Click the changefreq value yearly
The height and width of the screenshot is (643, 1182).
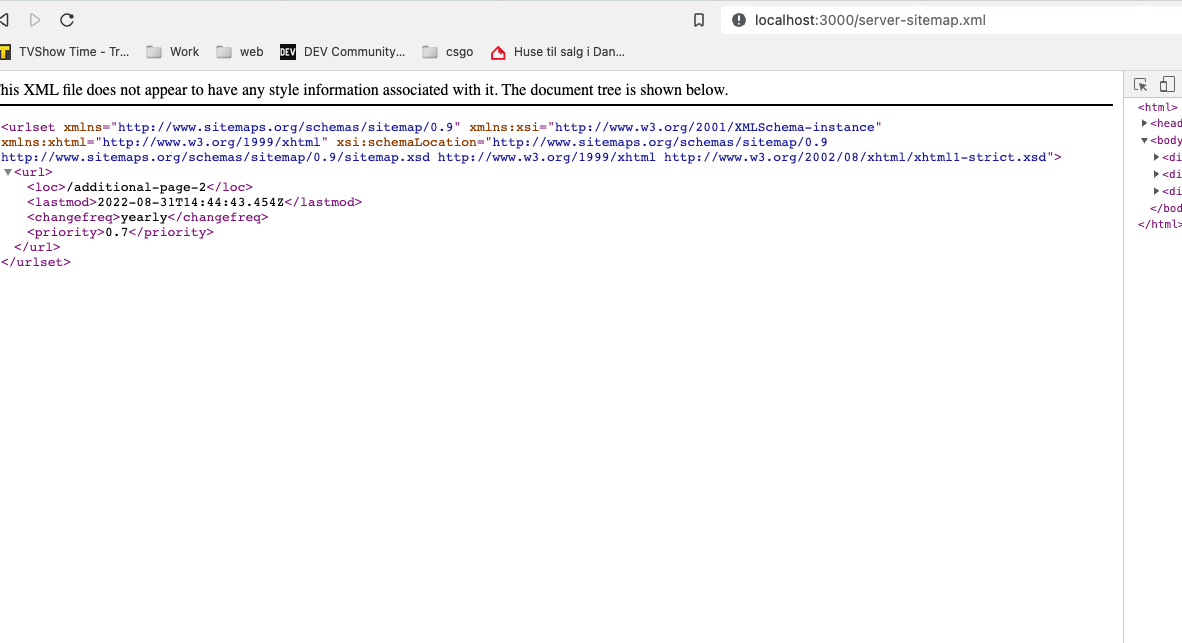click(144, 217)
